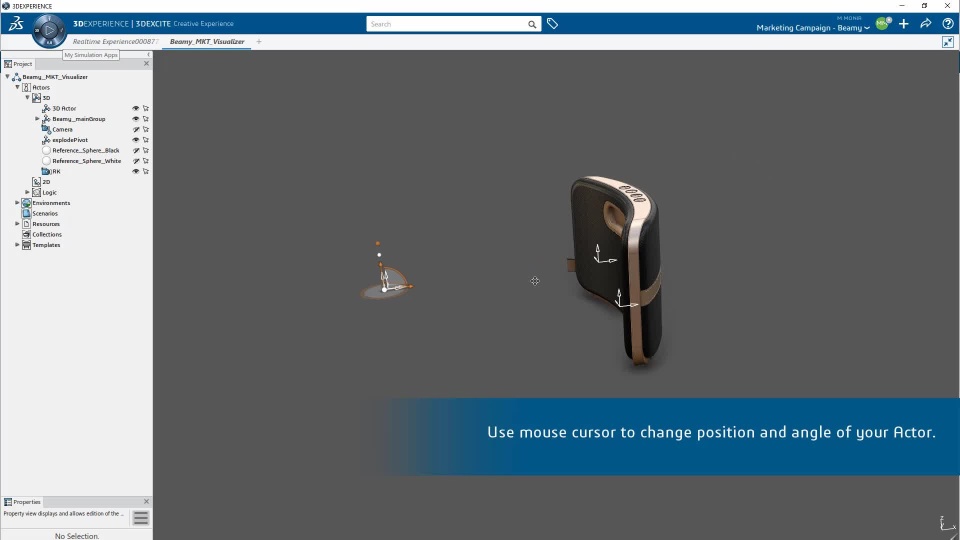
Task: Expand the Resources tree node
Action: pyautogui.click(x=17, y=223)
